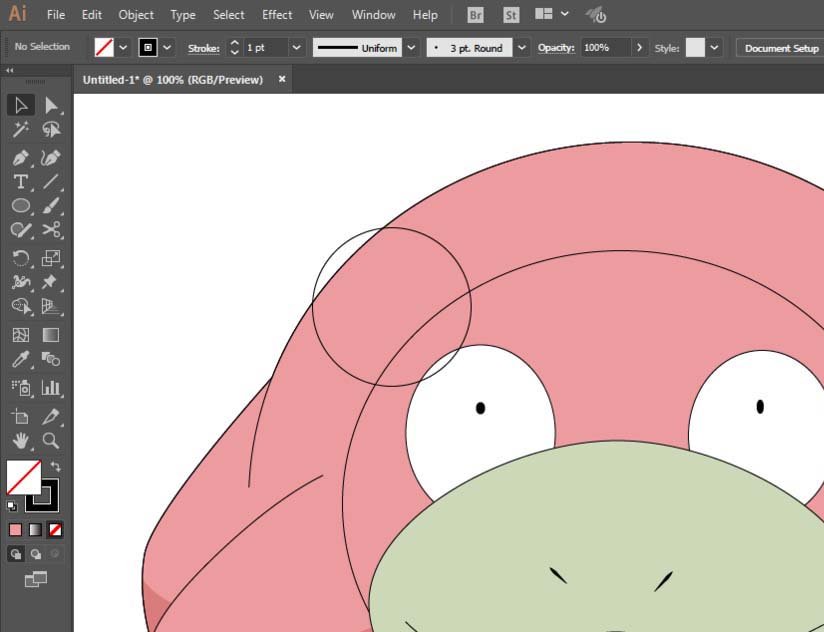The image size is (824, 632).
Task: Swap fill and stroke colors
Action: (56, 467)
